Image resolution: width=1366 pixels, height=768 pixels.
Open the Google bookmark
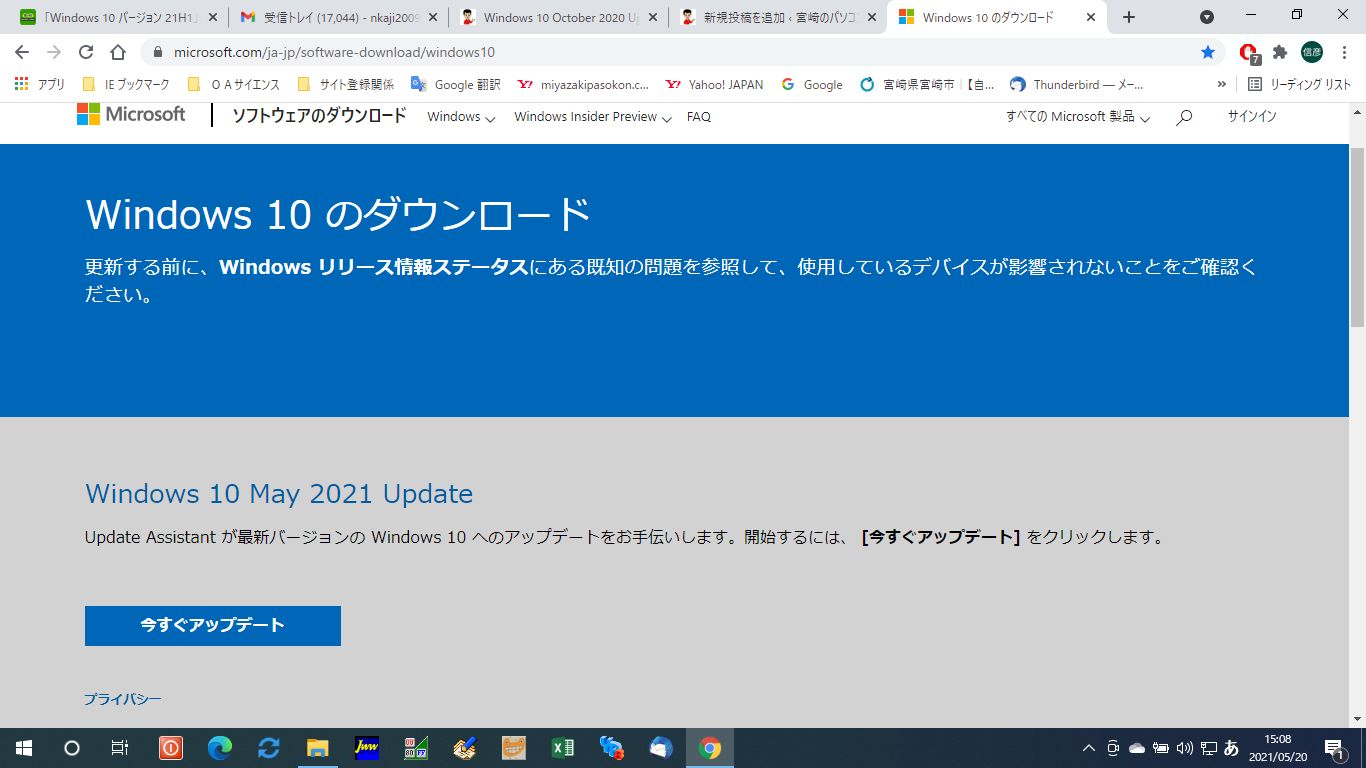click(812, 85)
